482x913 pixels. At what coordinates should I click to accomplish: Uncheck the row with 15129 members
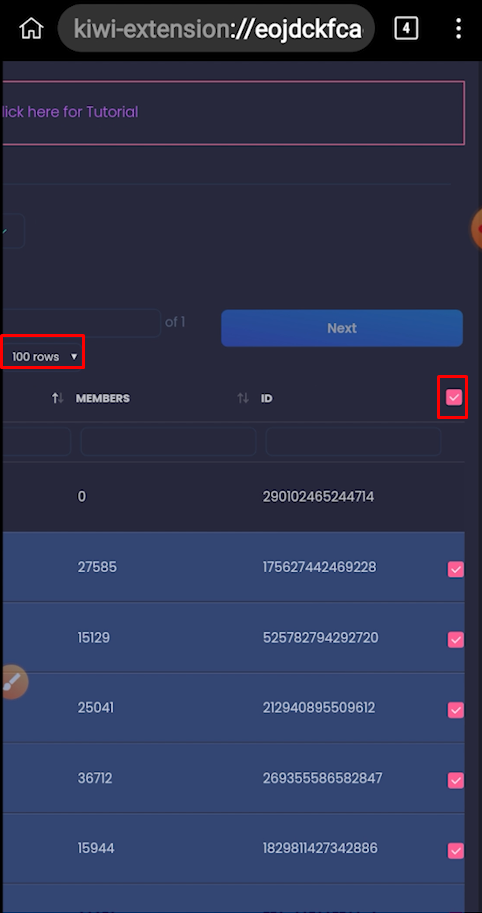point(456,639)
